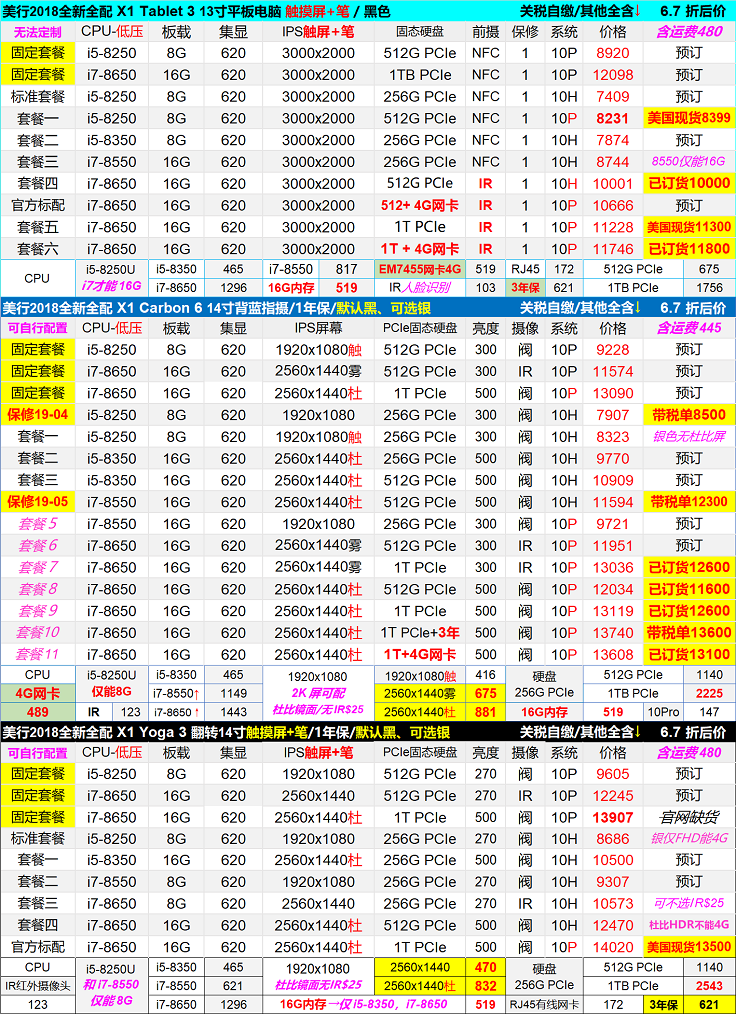Select the bold red price 8231
Screen dimensions: 736x1014
tap(612, 118)
